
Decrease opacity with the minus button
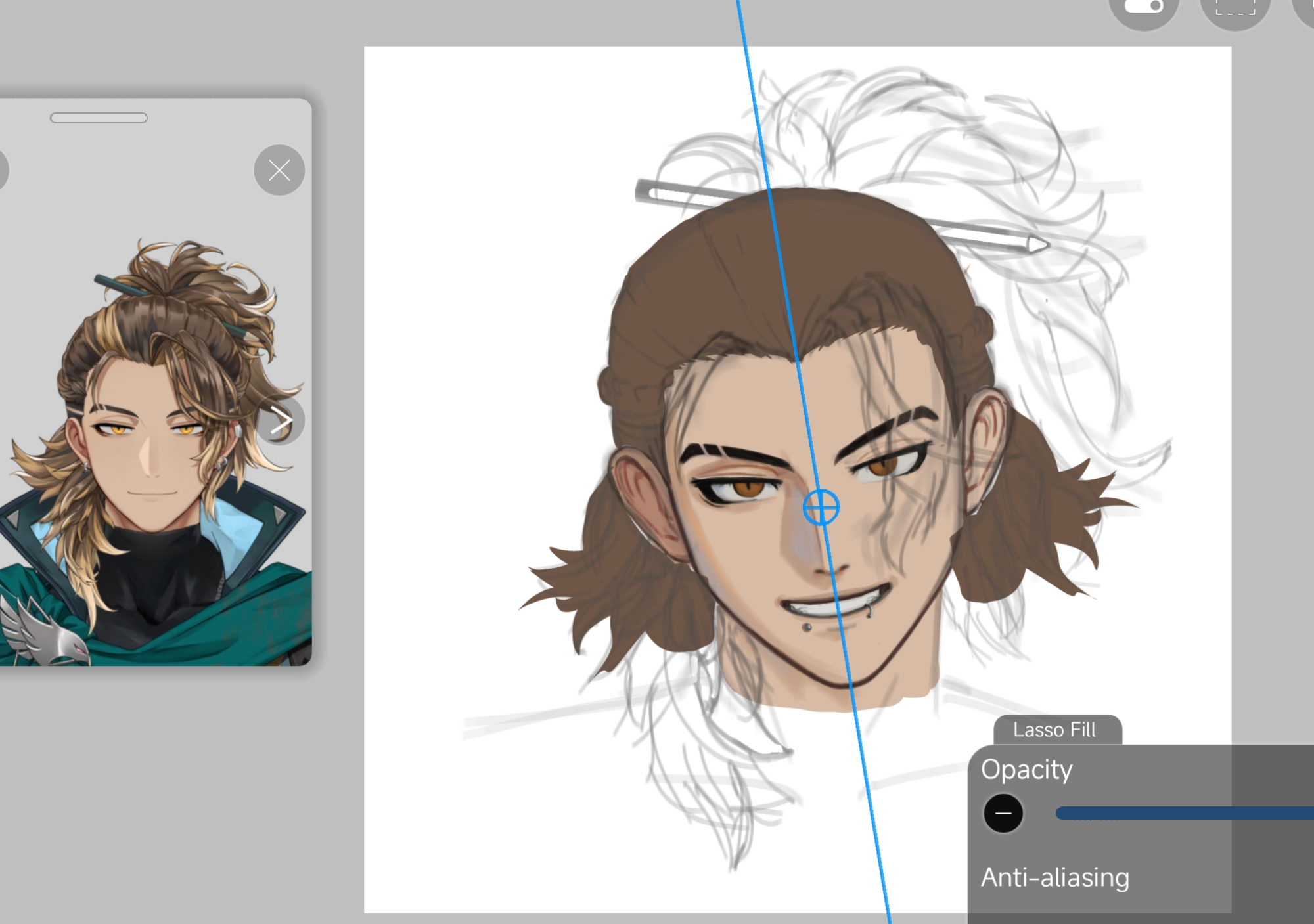tap(1003, 813)
